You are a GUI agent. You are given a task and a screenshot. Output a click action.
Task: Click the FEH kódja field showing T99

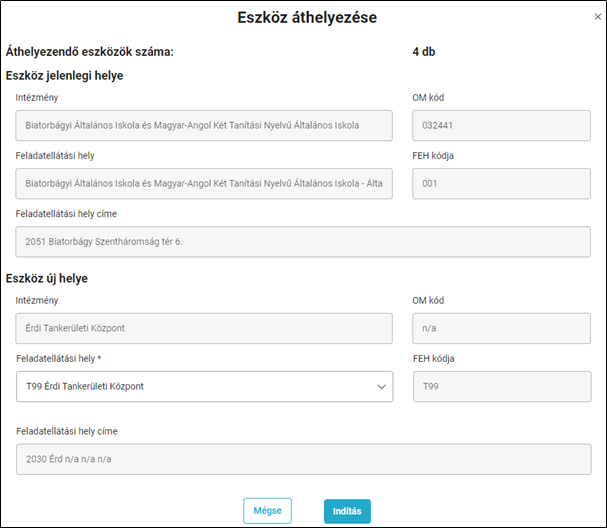tap(502, 386)
